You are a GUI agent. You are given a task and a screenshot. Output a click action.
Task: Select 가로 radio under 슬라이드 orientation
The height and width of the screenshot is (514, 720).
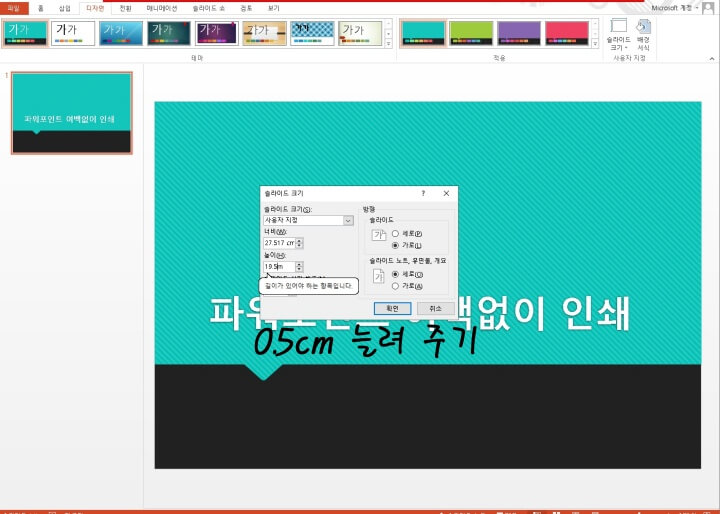click(395, 246)
